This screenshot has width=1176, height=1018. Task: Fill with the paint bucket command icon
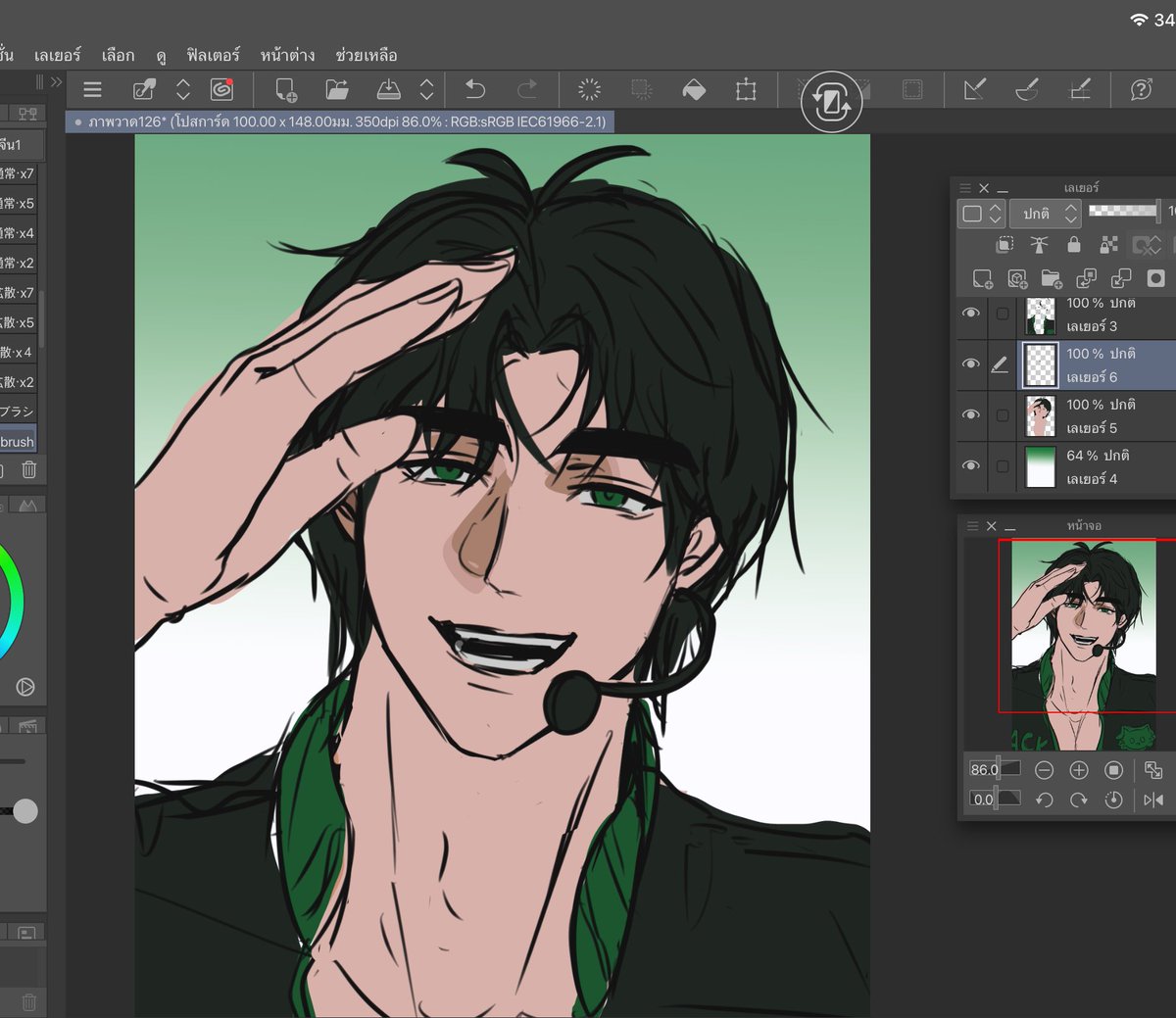pyautogui.click(x=694, y=90)
